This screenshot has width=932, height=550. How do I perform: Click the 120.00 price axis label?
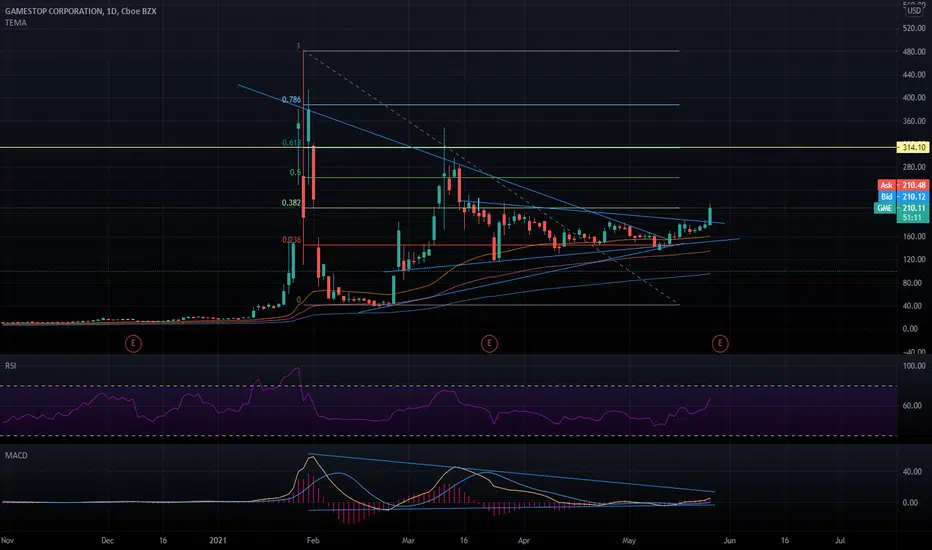(x=914, y=259)
